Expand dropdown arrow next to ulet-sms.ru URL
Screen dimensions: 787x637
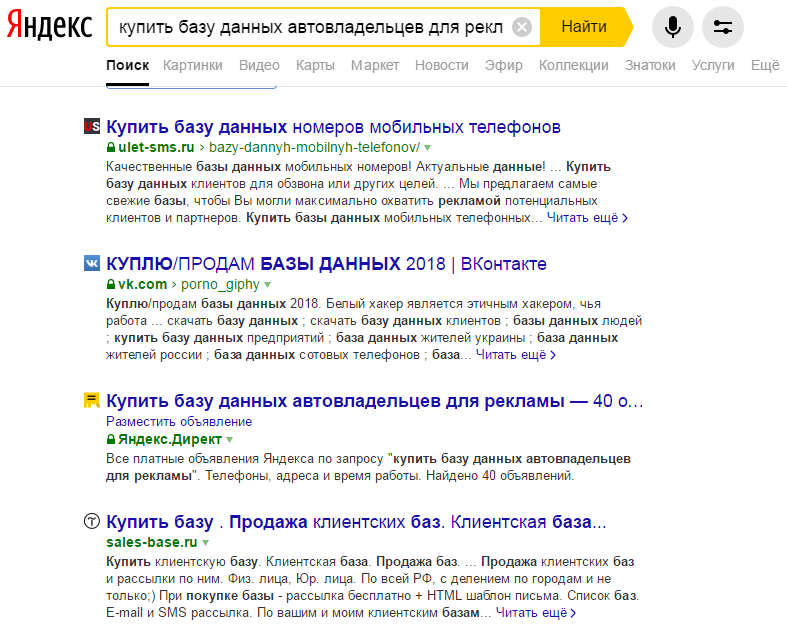click(x=428, y=148)
